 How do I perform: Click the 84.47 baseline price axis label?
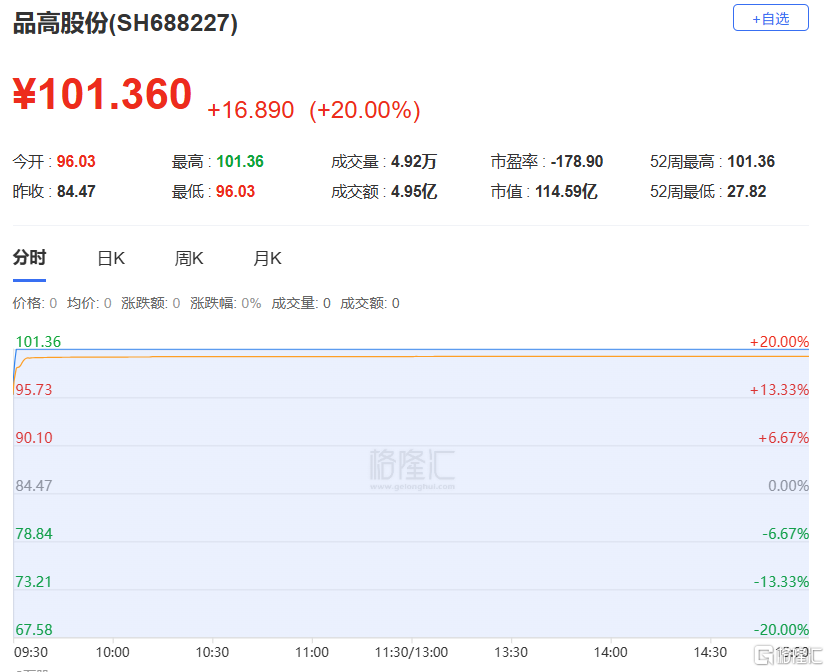33,486
